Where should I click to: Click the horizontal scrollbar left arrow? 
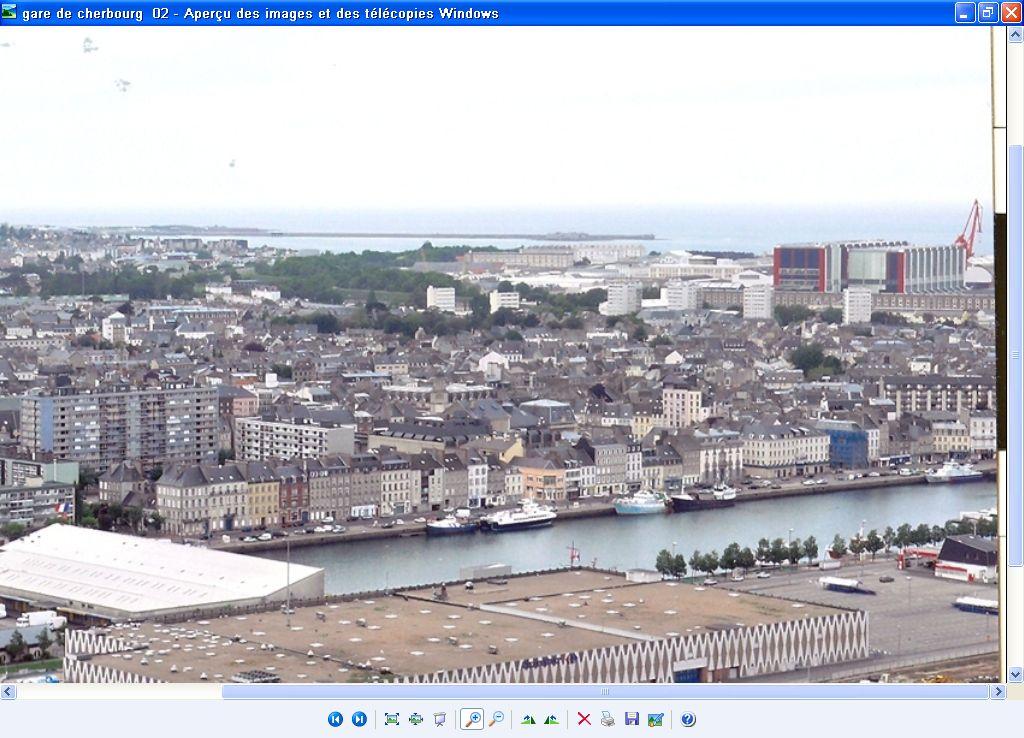[8, 691]
